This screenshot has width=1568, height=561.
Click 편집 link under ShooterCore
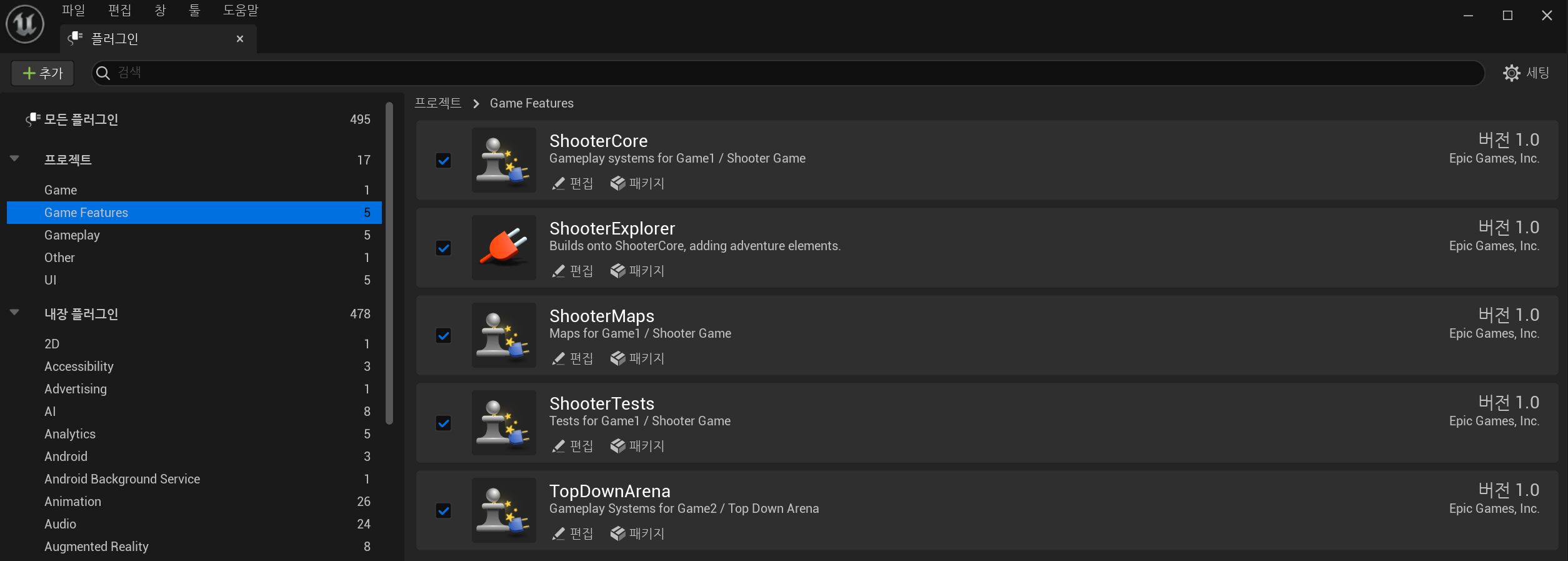point(581,183)
